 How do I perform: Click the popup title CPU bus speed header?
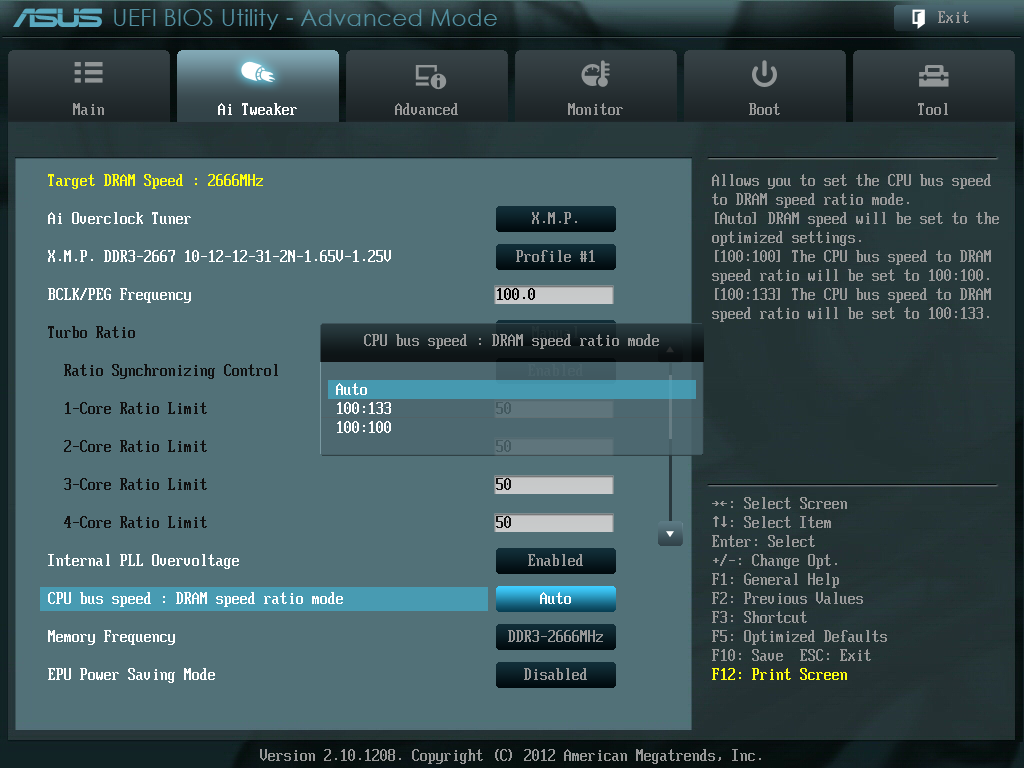(511, 341)
